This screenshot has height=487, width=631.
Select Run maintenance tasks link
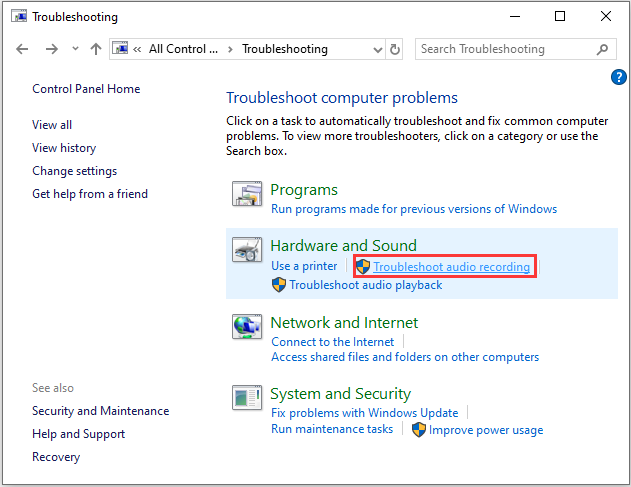[332, 429]
